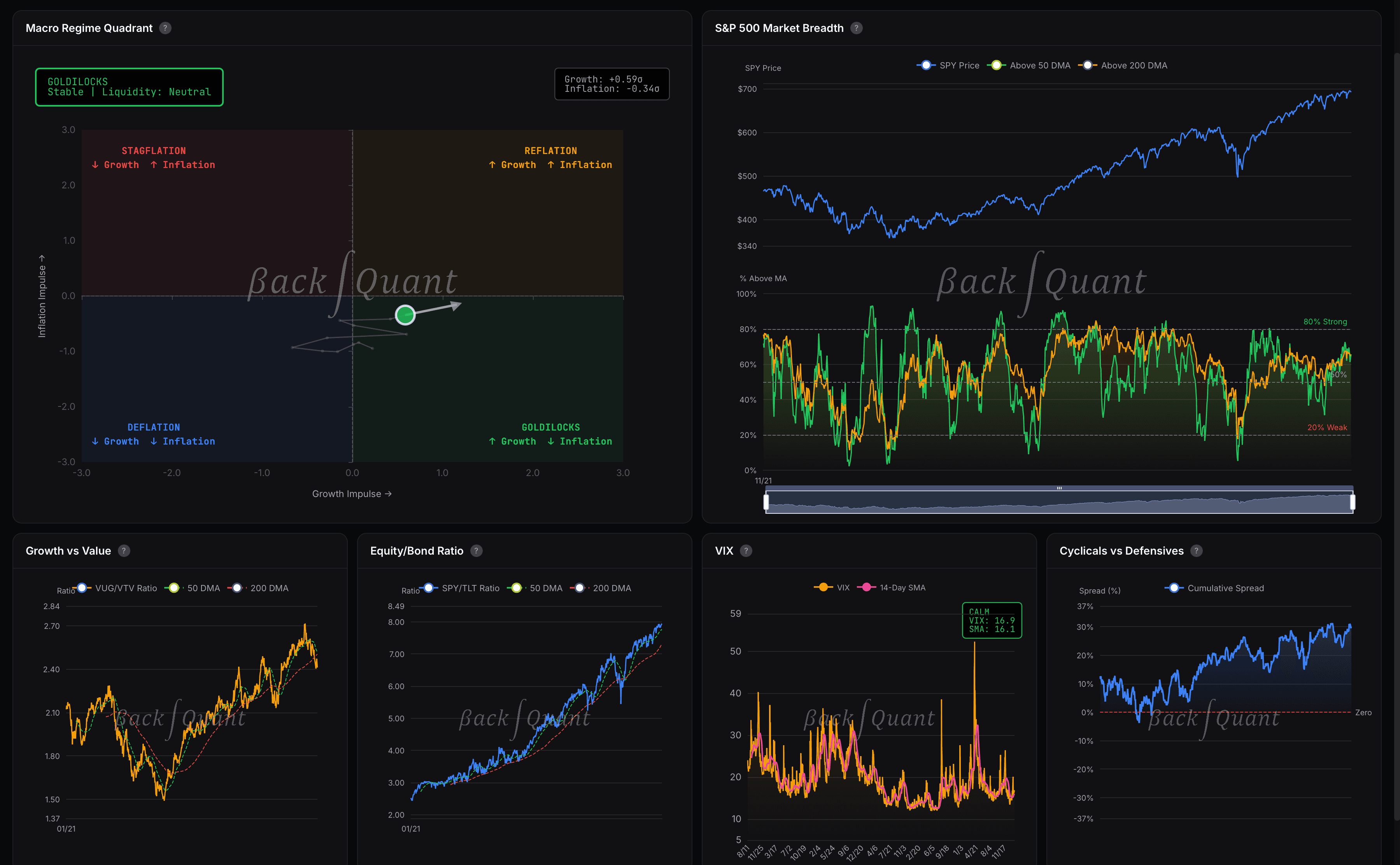The image size is (1400, 865).
Task: Toggle the Above 50 DMA series
Action: [997, 65]
